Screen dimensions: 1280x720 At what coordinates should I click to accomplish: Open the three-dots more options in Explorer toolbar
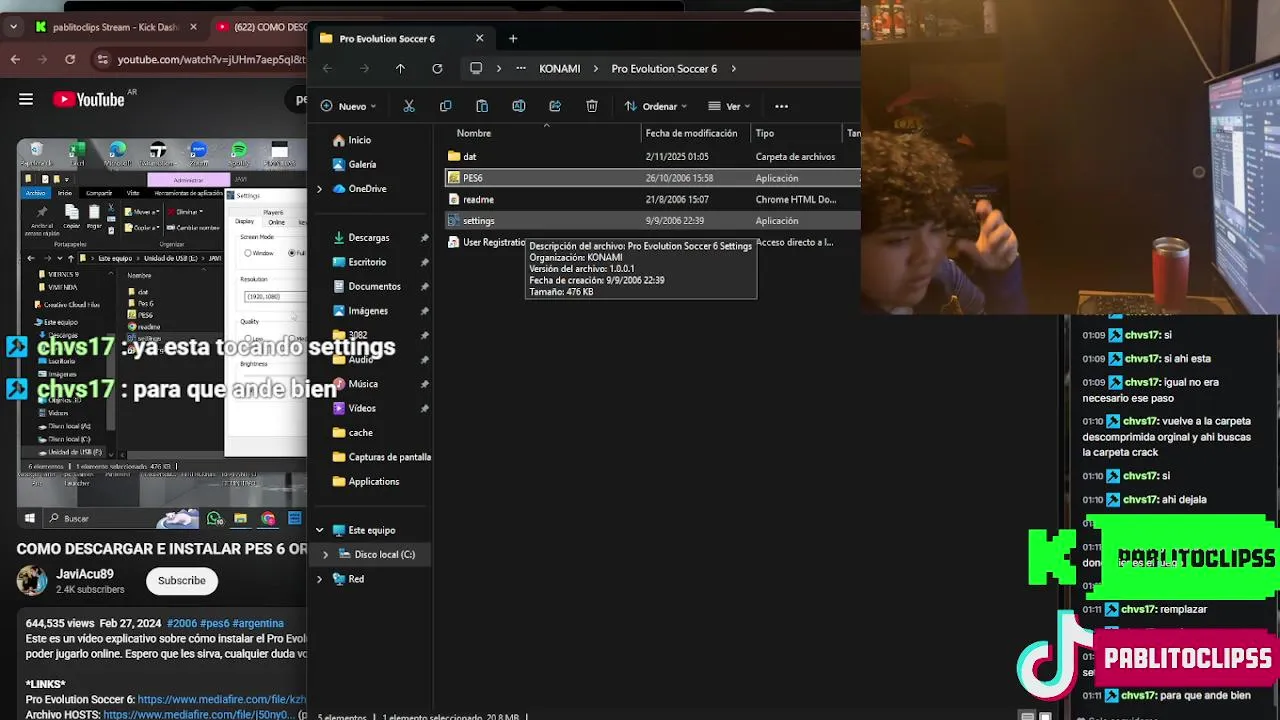click(x=781, y=106)
